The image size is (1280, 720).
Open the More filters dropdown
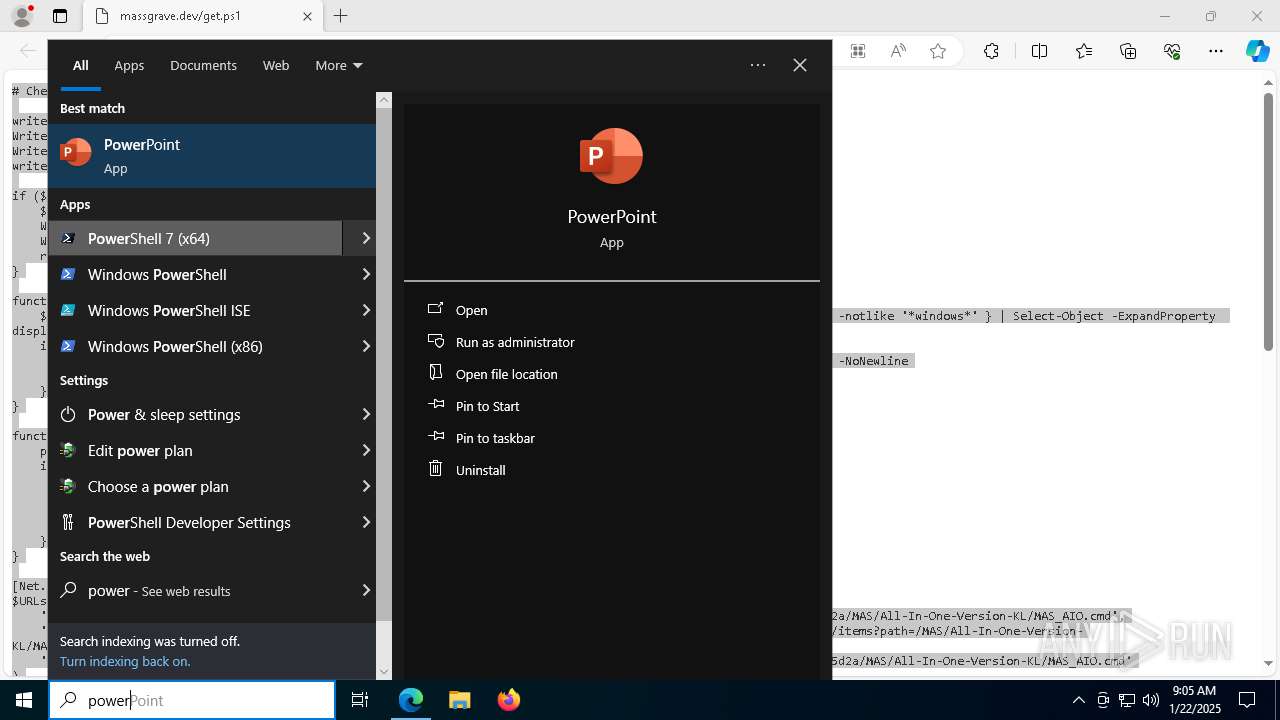339,65
